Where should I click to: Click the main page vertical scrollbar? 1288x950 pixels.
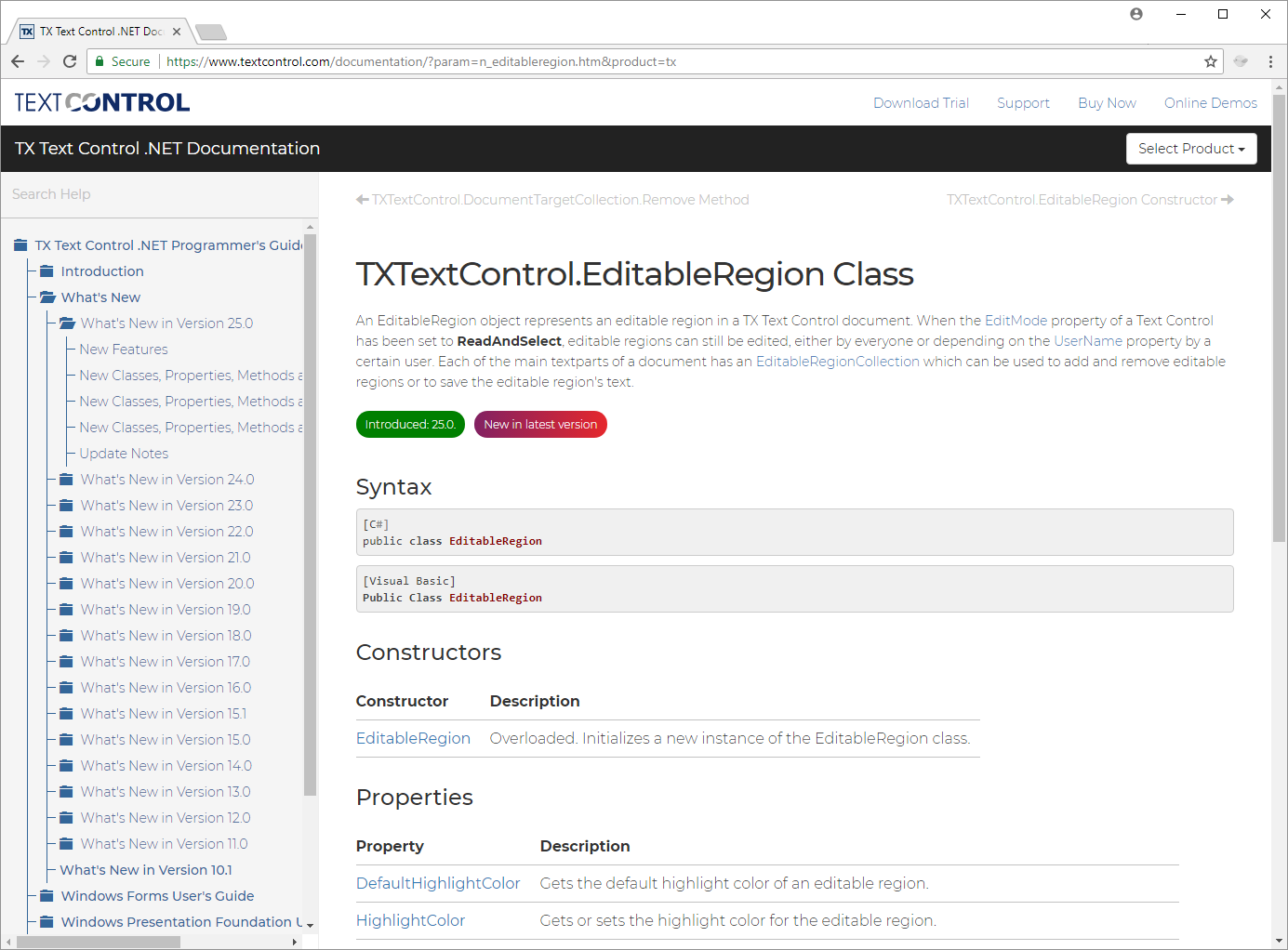click(x=1279, y=316)
